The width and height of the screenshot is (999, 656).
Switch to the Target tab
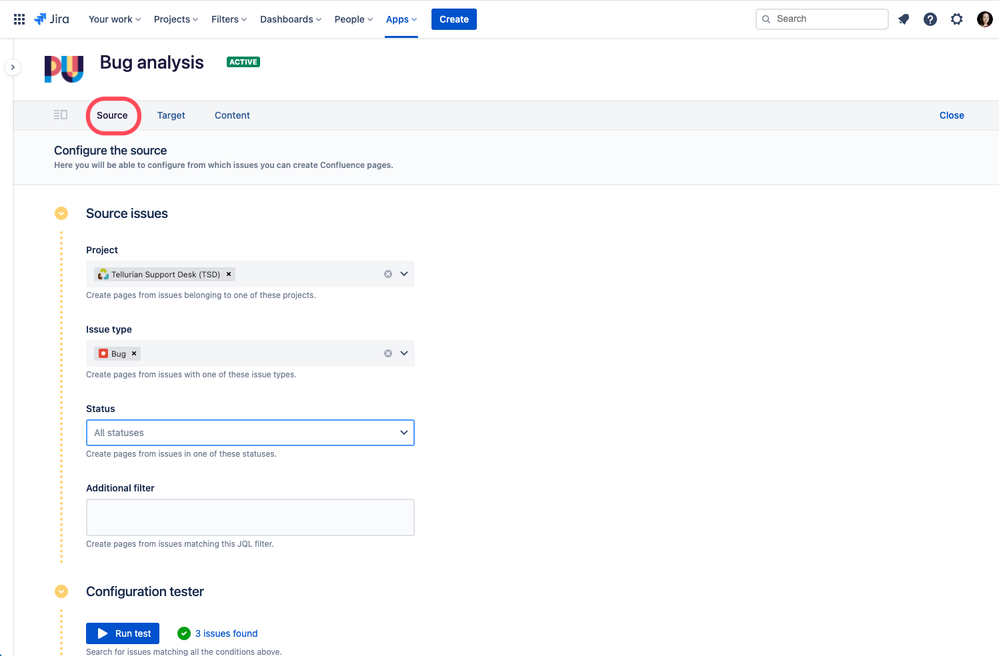170,115
